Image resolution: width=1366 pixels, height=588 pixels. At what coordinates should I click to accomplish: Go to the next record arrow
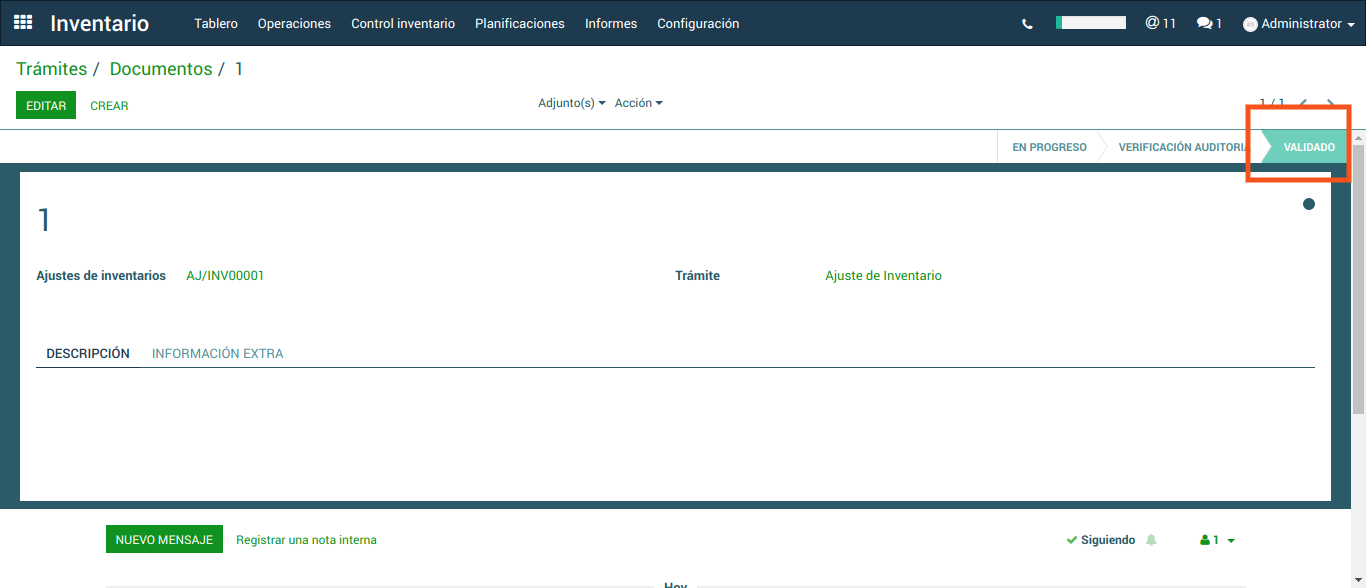click(1330, 103)
